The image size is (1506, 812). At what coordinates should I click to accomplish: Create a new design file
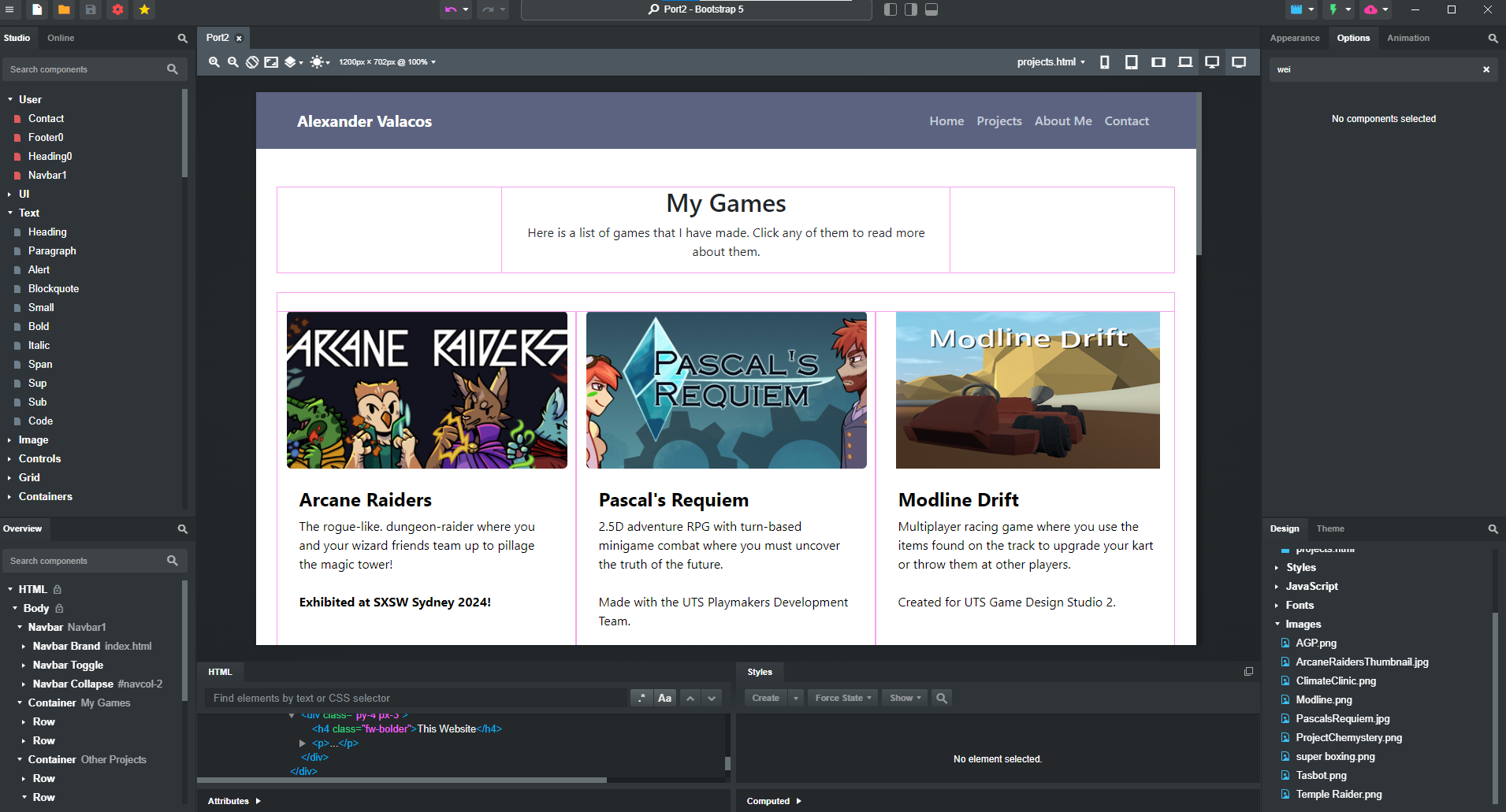(37, 9)
